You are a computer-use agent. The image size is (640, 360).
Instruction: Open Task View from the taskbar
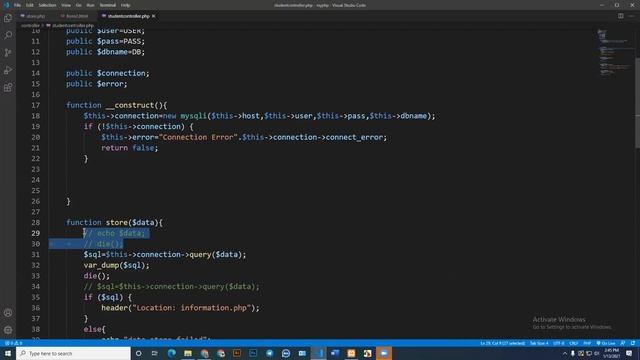pyautogui.click(x=155, y=353)
